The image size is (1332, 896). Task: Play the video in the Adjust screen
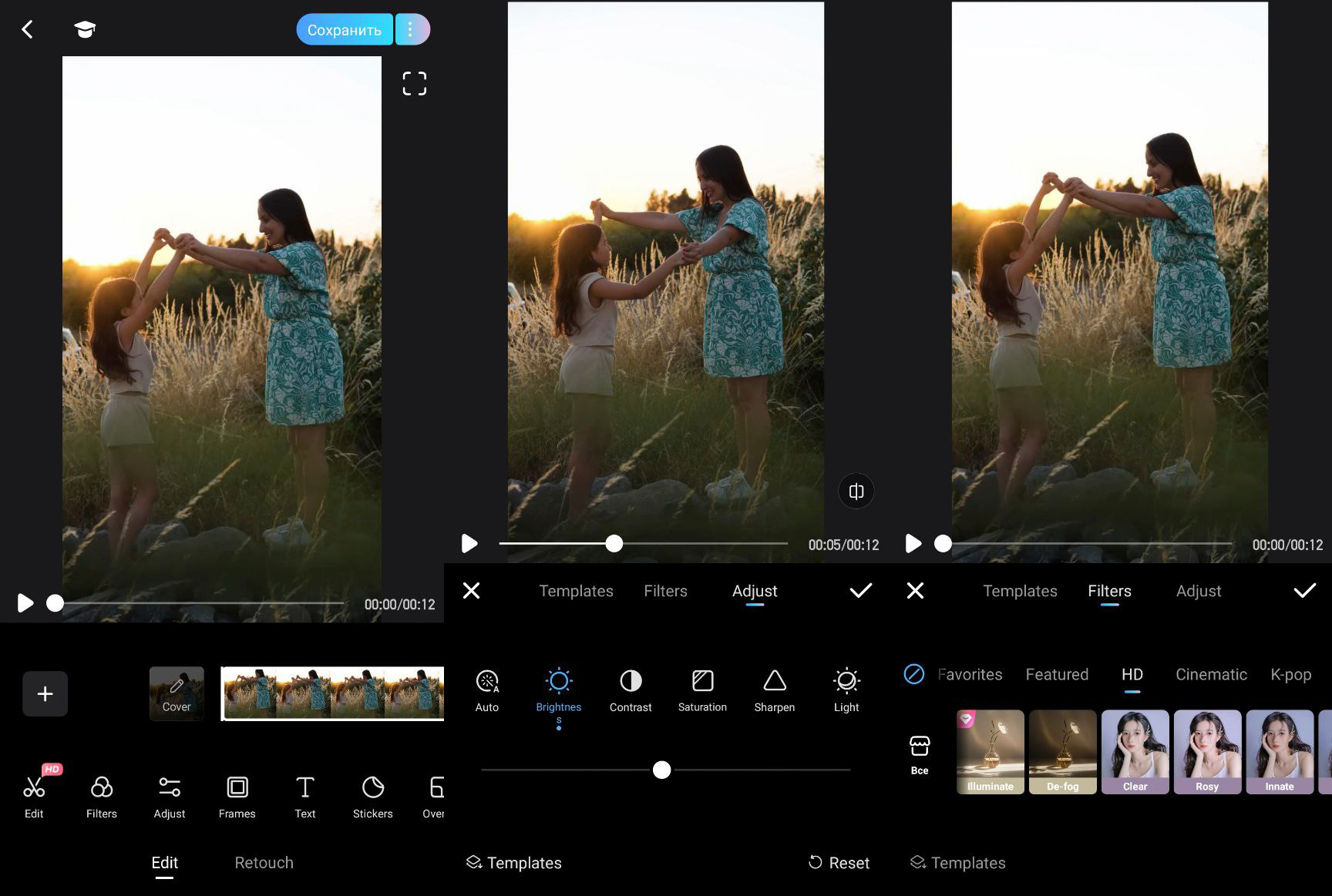click(x=469, y=544)
